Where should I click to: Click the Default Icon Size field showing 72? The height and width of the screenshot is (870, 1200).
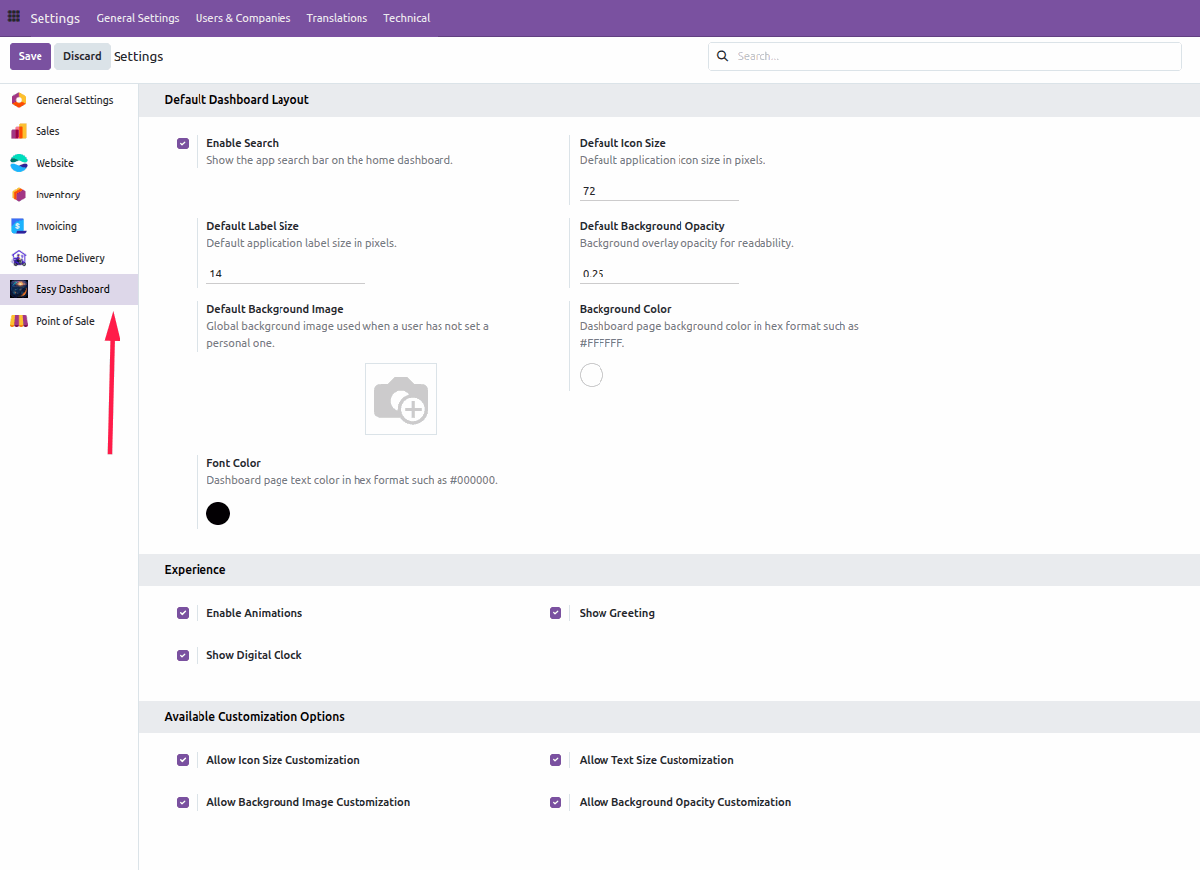click(x=659, y=190)
